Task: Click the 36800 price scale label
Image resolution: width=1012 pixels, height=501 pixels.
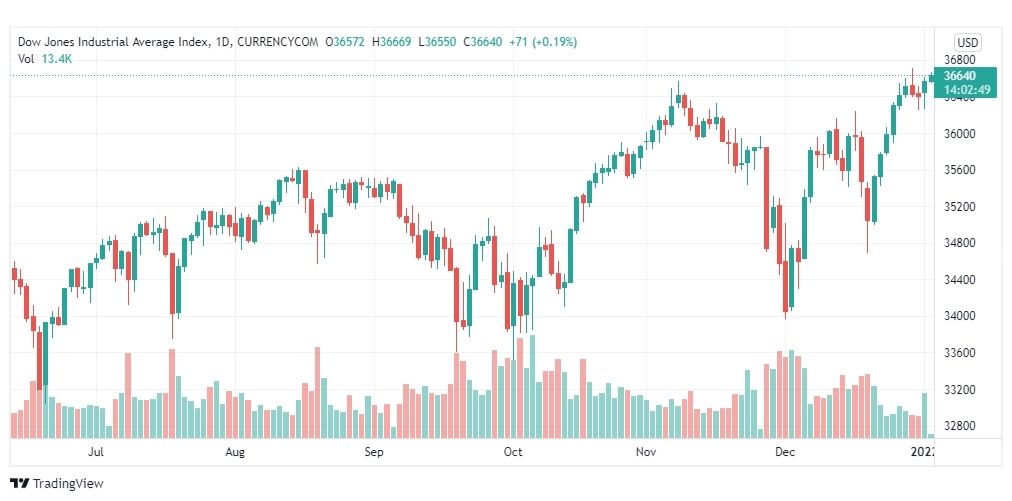Action: 958,61
